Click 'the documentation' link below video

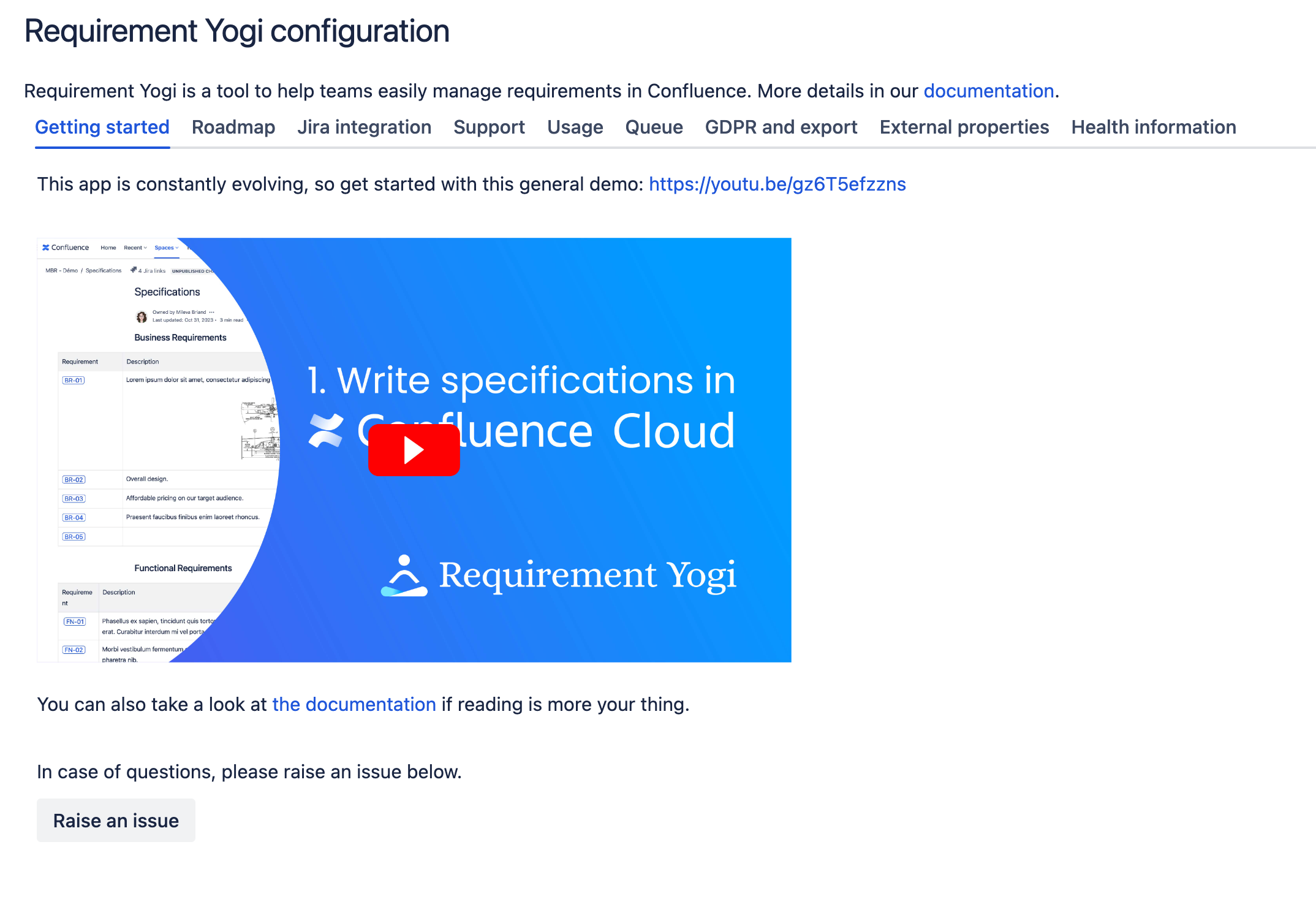pyautogui.click(x=354, y=704)
